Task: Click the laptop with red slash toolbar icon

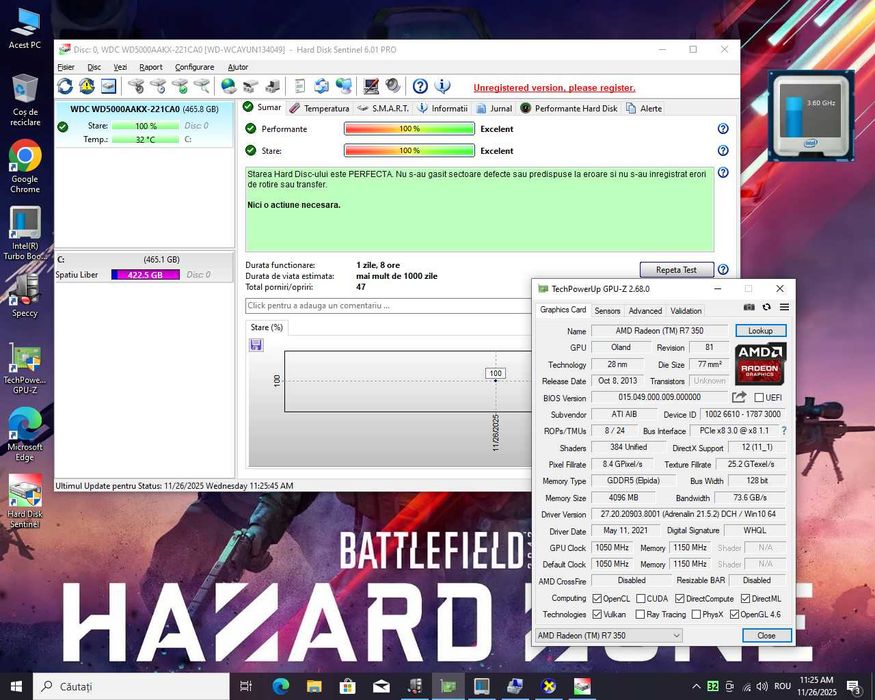Action: point(371,86)
